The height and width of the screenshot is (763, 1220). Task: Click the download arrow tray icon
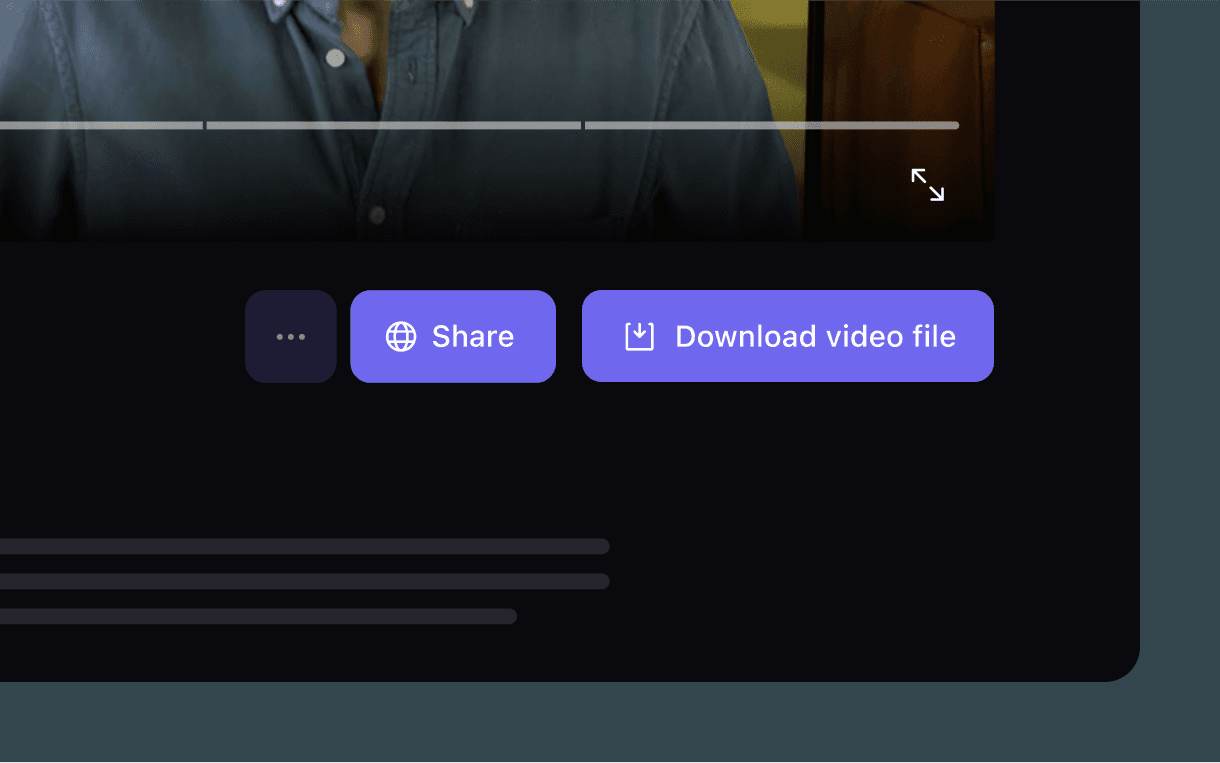tap(639, 337)
